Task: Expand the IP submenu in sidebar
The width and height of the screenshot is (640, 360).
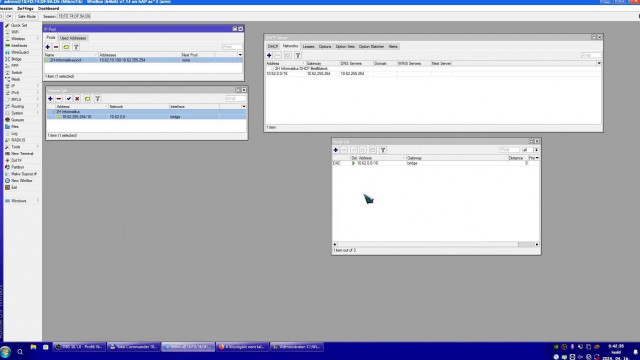Action: click(x=21, y=86)
